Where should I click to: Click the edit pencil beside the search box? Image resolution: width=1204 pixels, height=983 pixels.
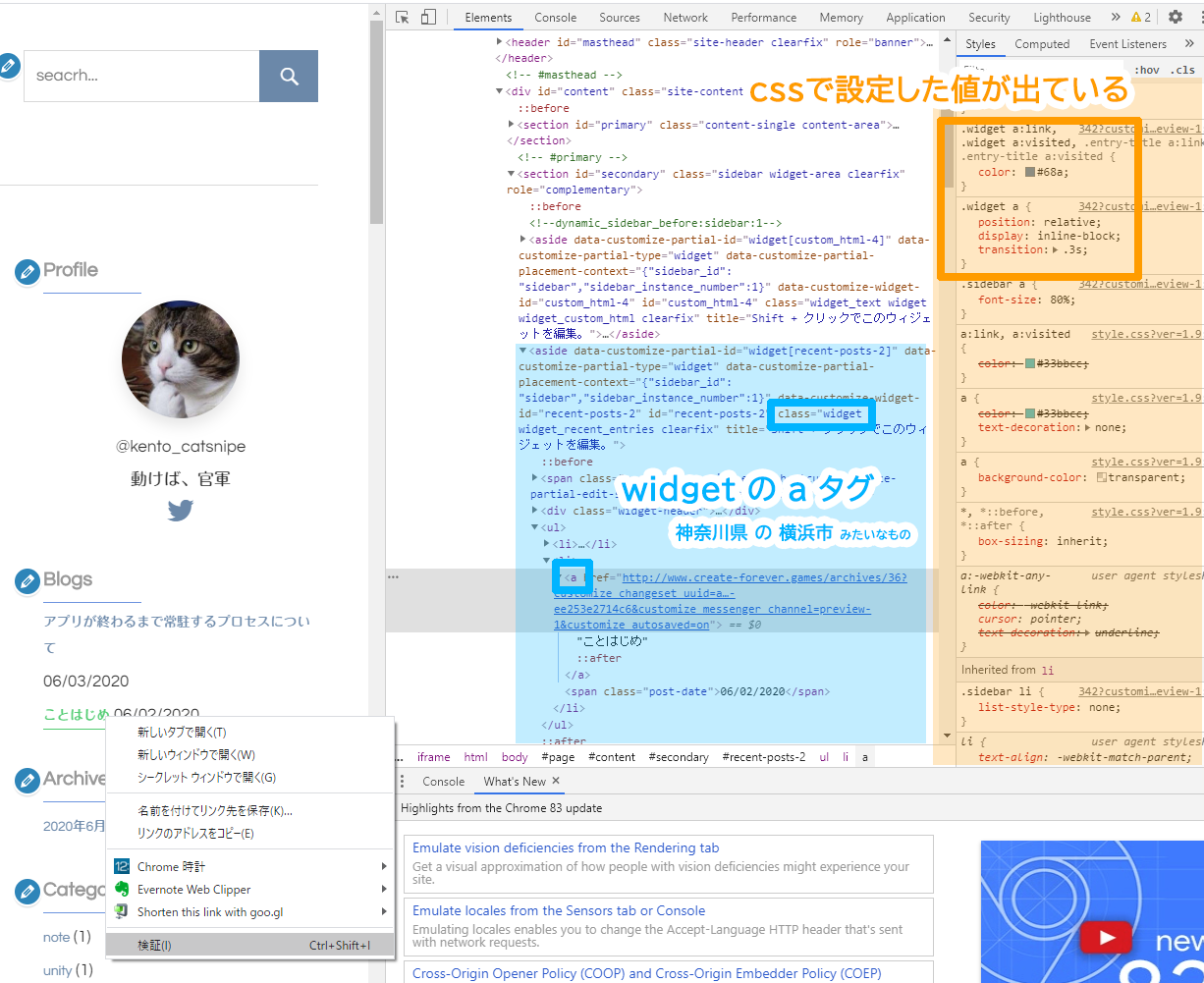pyautogui.click(x=8, y=66)
